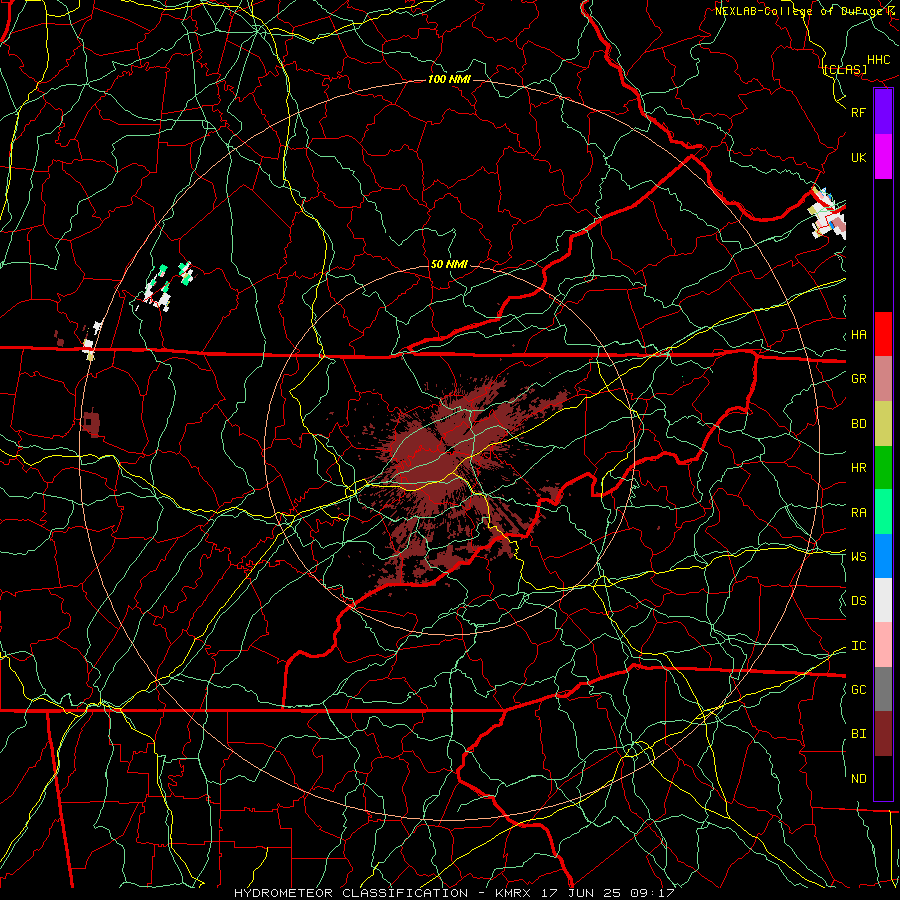Image resolution: width=900 pixels, height=900 pixels.
Task: Click the "KMRX" radar site identifier
Action: tap(513, 893)
